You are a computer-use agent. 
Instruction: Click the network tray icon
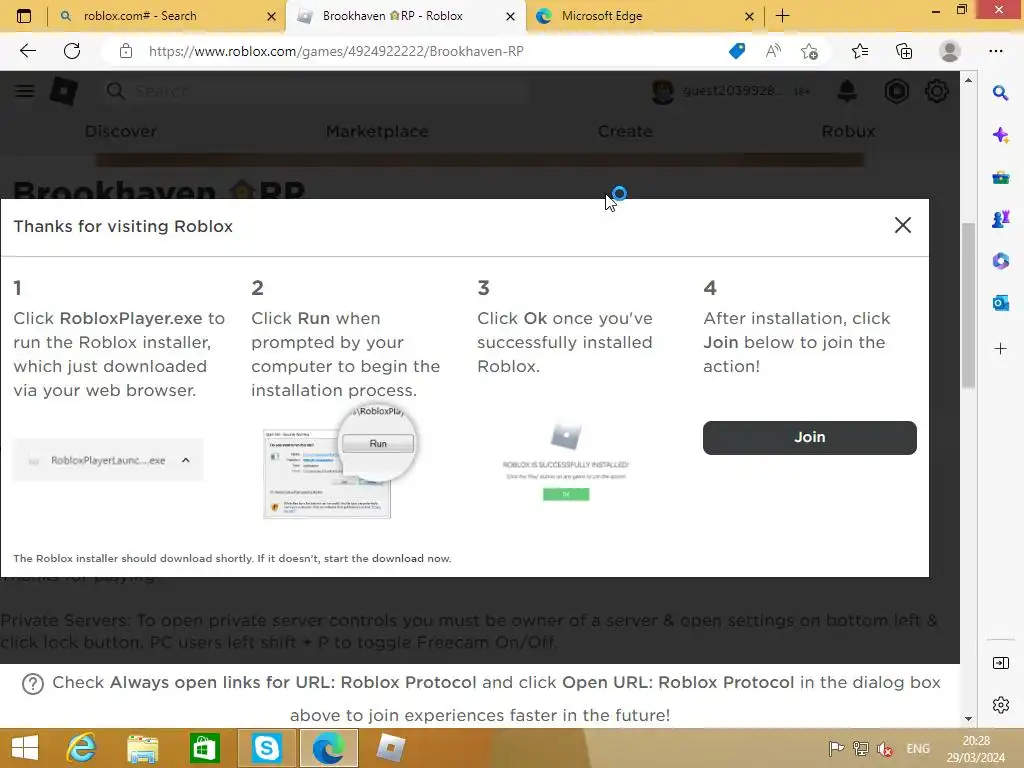point(861,749)
